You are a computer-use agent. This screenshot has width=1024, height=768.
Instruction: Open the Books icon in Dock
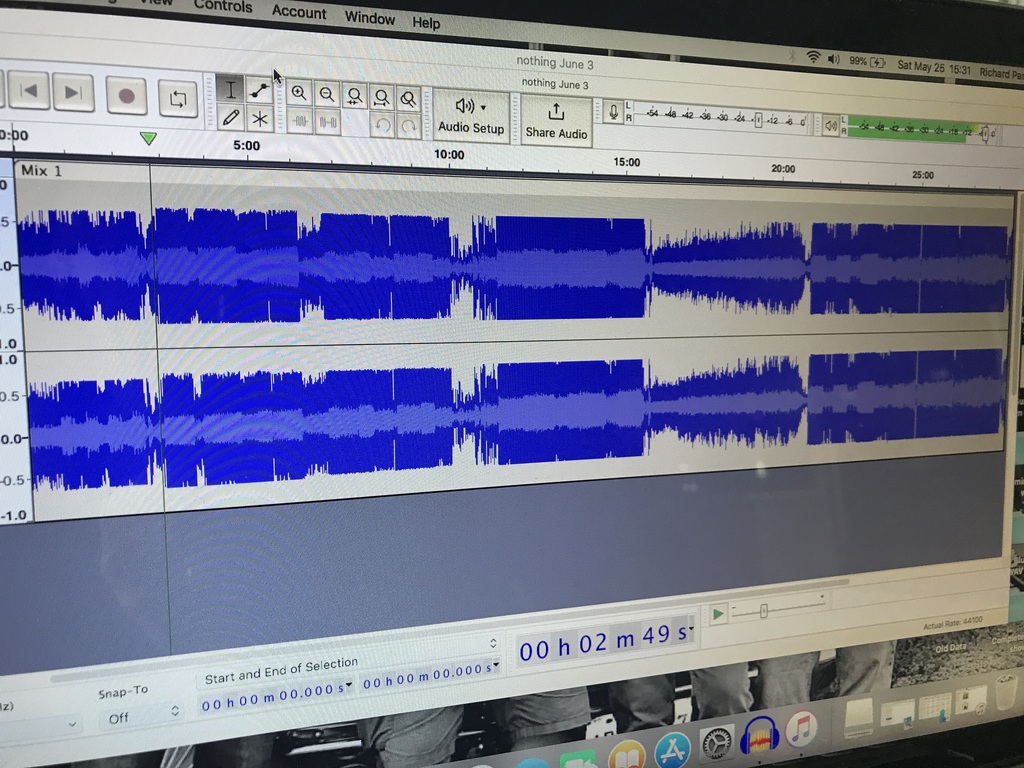pos(627,756)
